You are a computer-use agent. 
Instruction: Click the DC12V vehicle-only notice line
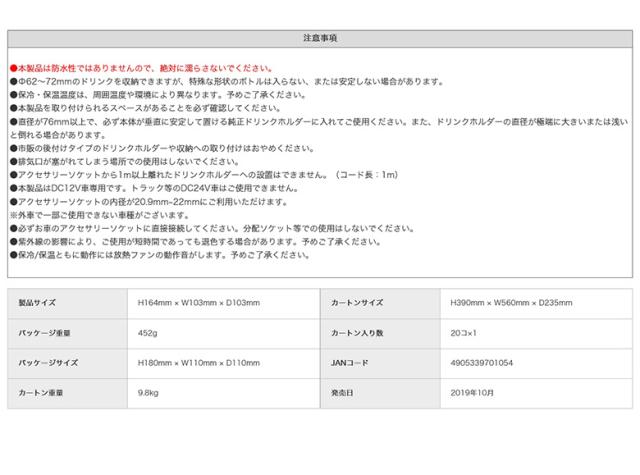point(153,188)
